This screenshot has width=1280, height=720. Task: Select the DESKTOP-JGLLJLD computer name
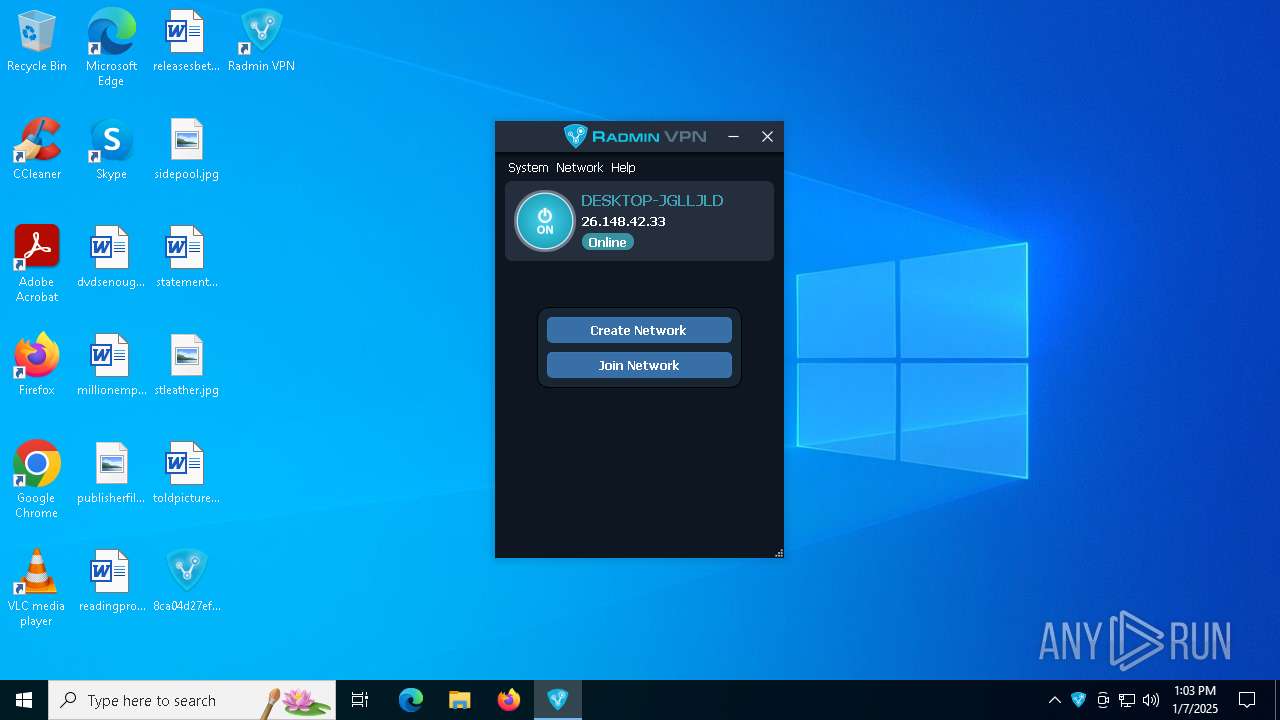click(x=652, y=200)
